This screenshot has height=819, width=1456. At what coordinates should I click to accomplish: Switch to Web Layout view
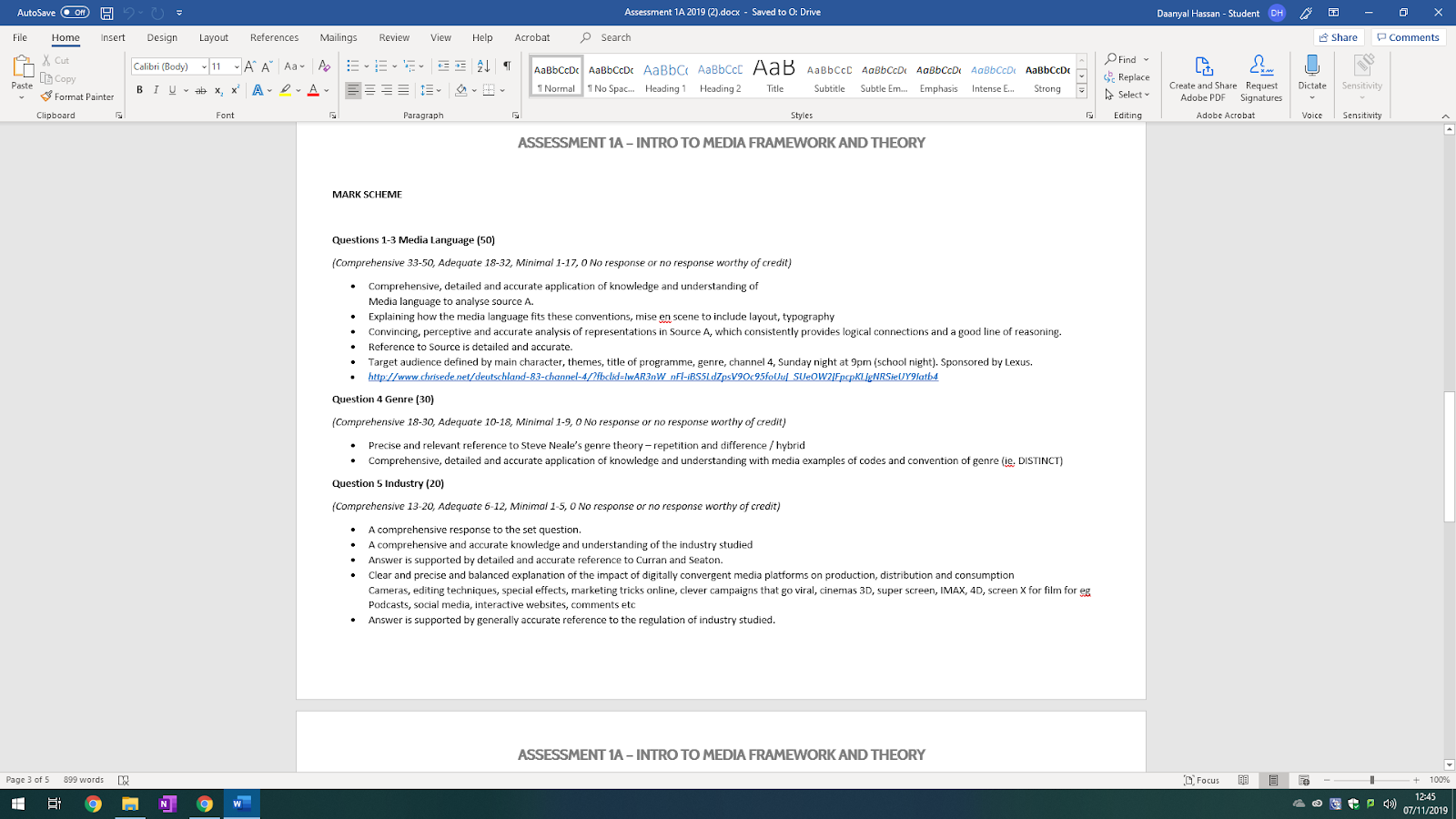[1304, 780]
